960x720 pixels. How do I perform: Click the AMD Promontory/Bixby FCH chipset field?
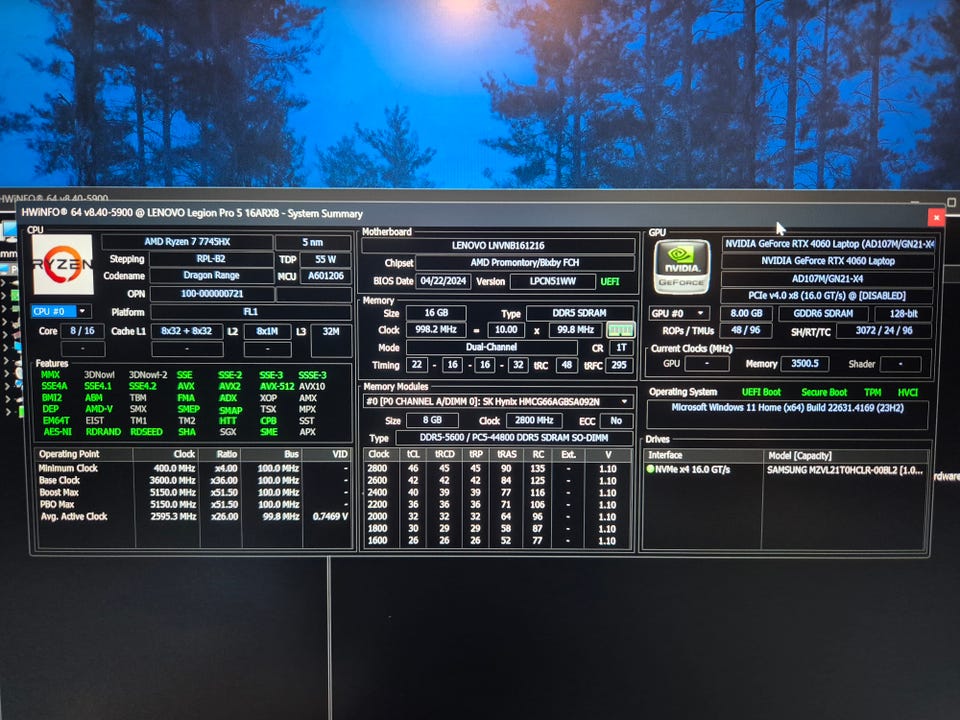525,263
